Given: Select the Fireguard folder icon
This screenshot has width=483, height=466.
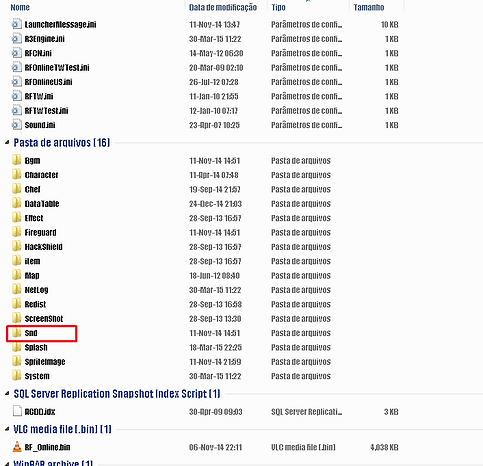Looking at the screenshot, I should 17,232.
